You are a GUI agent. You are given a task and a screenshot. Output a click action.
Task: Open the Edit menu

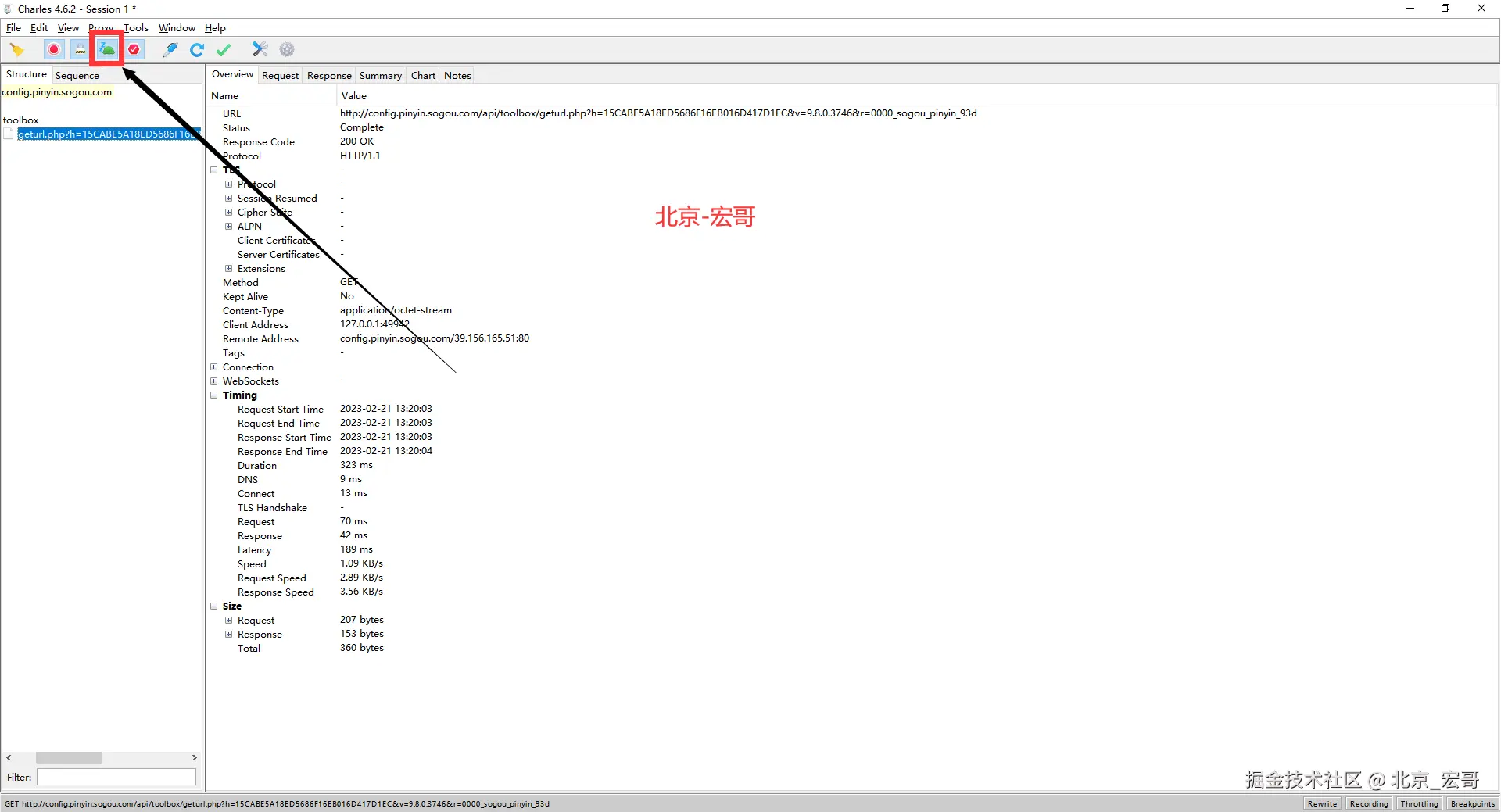pos(39,28)
